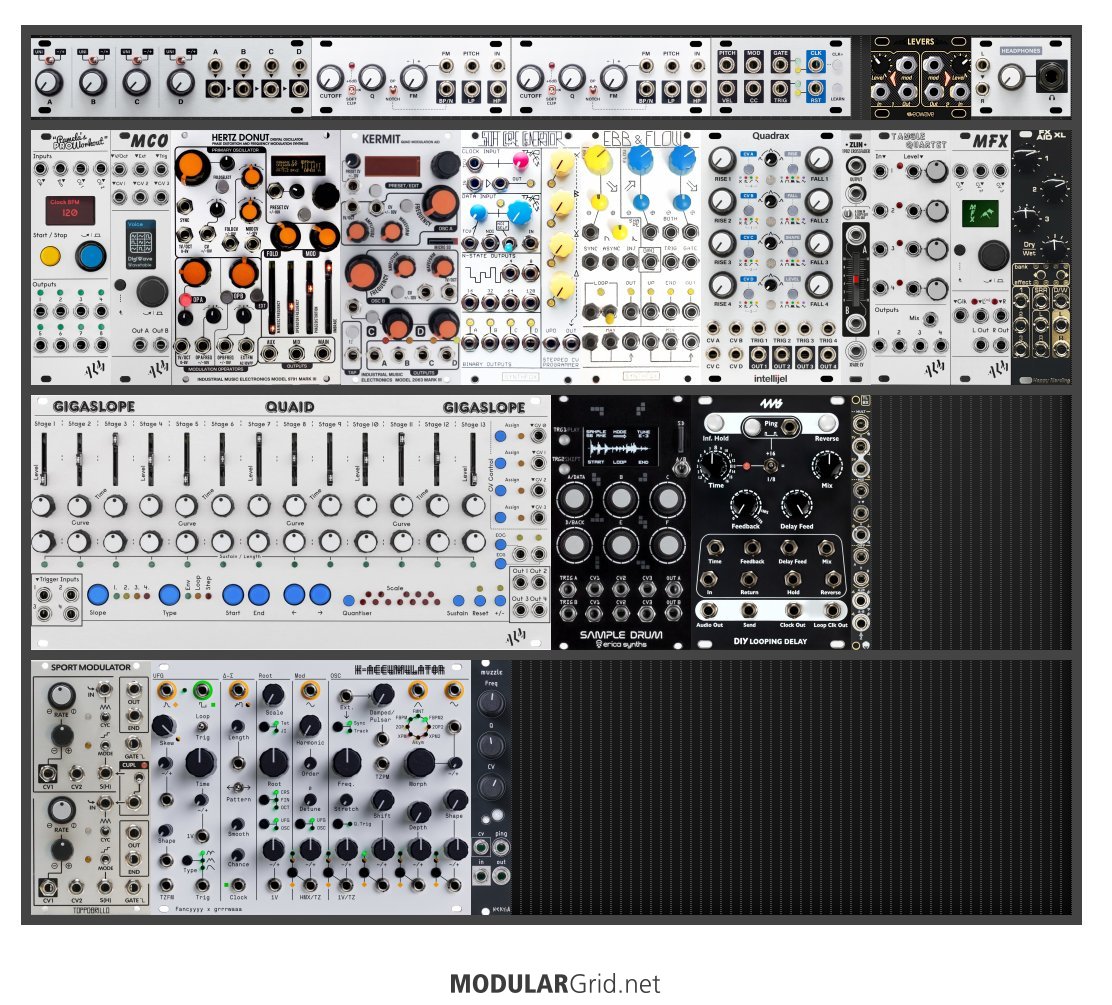Screen dimensions: 1112x1005
Task: Click Quadrax CV A jack
Action: [713, 328]
